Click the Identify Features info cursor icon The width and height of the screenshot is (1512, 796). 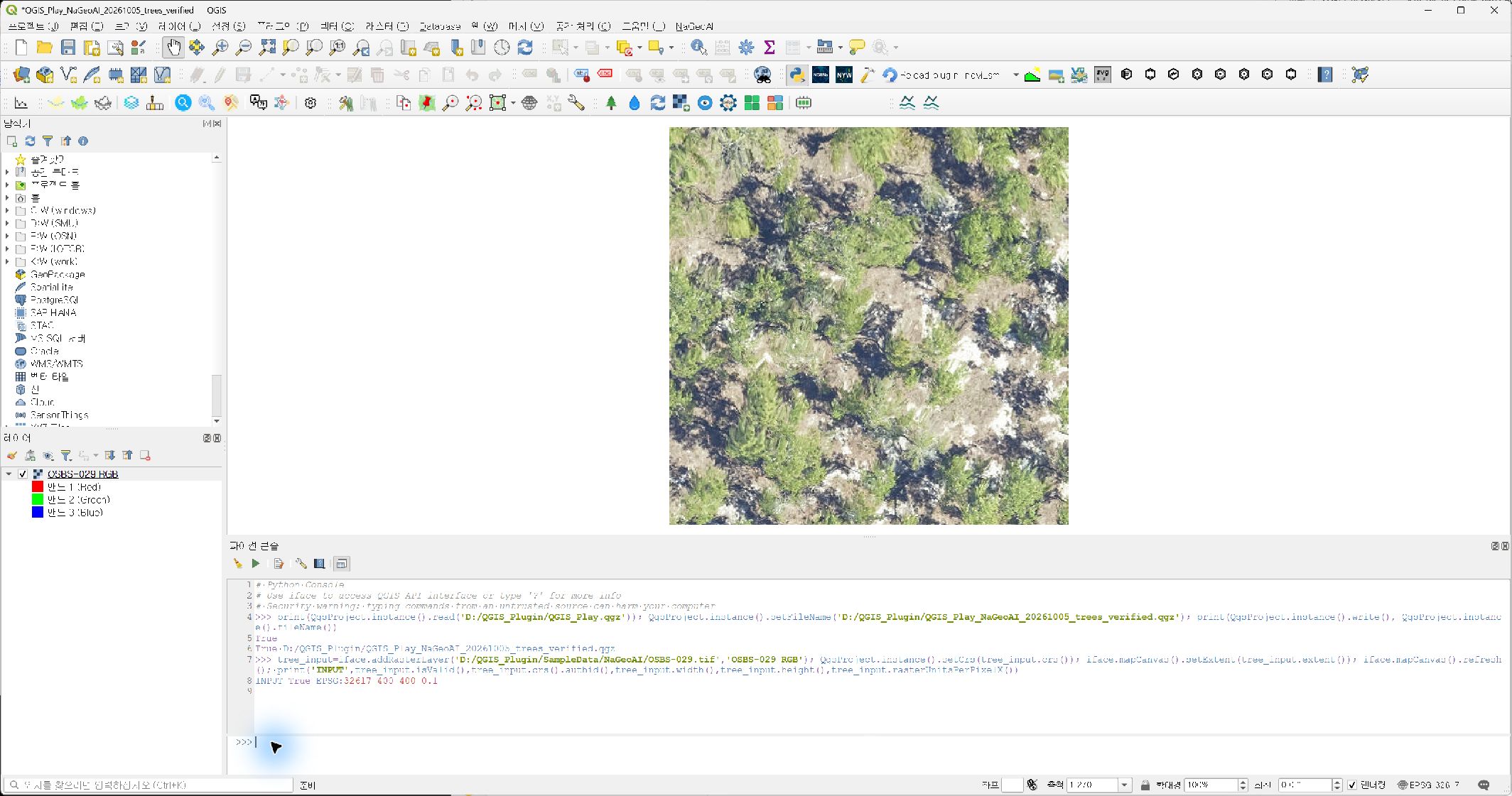[698, 48]
